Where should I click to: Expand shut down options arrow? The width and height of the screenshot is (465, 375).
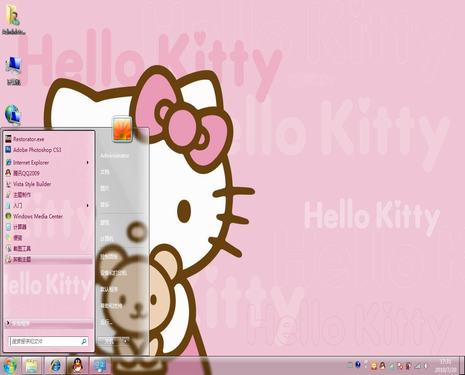point(125,341)
